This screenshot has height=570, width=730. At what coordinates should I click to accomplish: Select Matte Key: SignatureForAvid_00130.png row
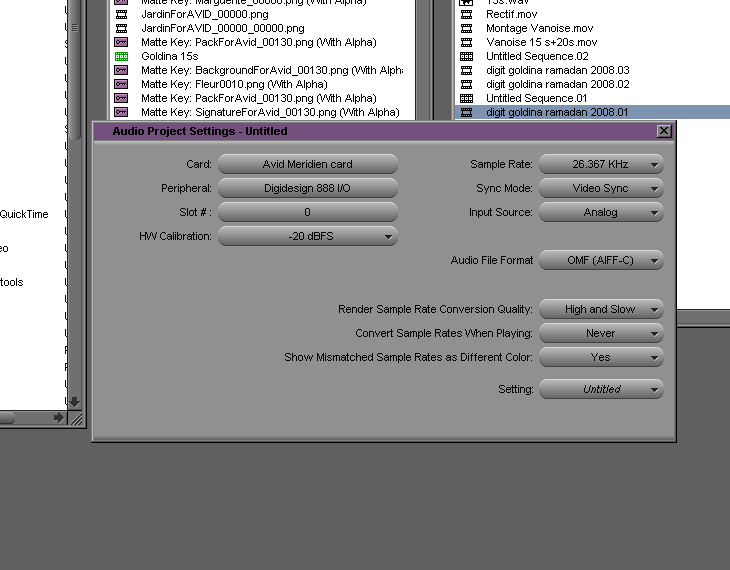pos(270,112)
